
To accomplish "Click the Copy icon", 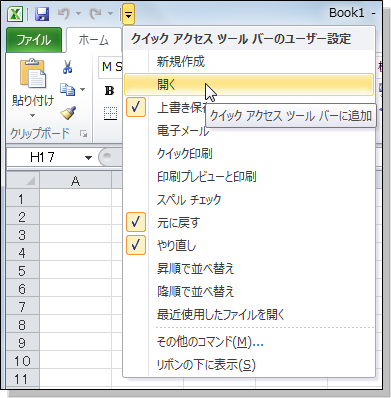I will point(68,89).
